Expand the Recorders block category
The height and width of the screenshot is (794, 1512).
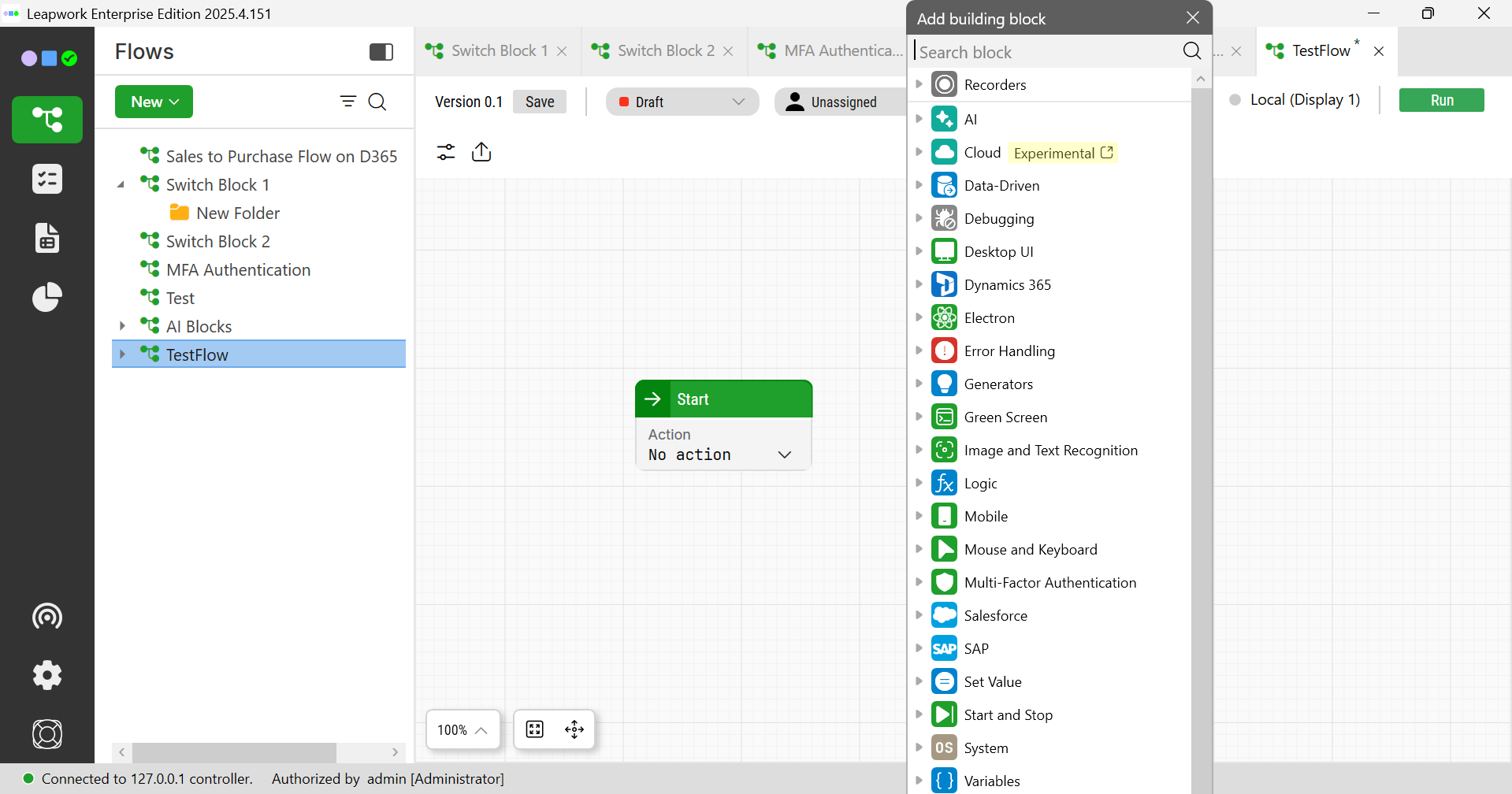[x=919, y=84]
